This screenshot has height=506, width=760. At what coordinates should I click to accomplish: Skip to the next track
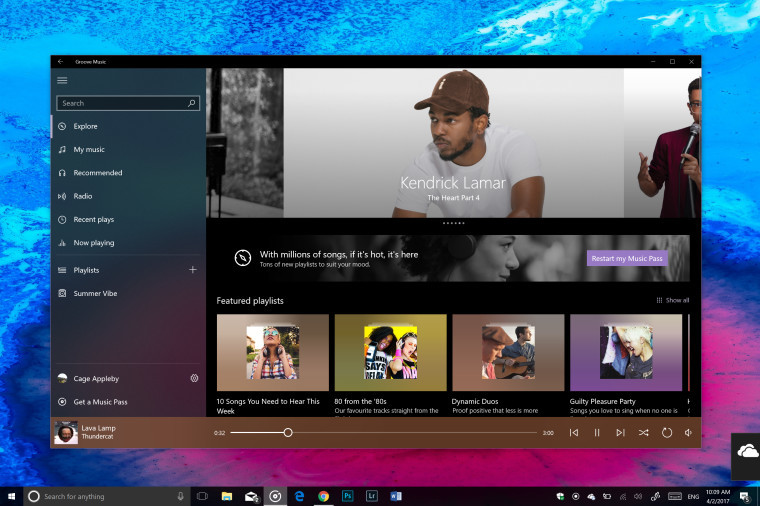(620, 433)
